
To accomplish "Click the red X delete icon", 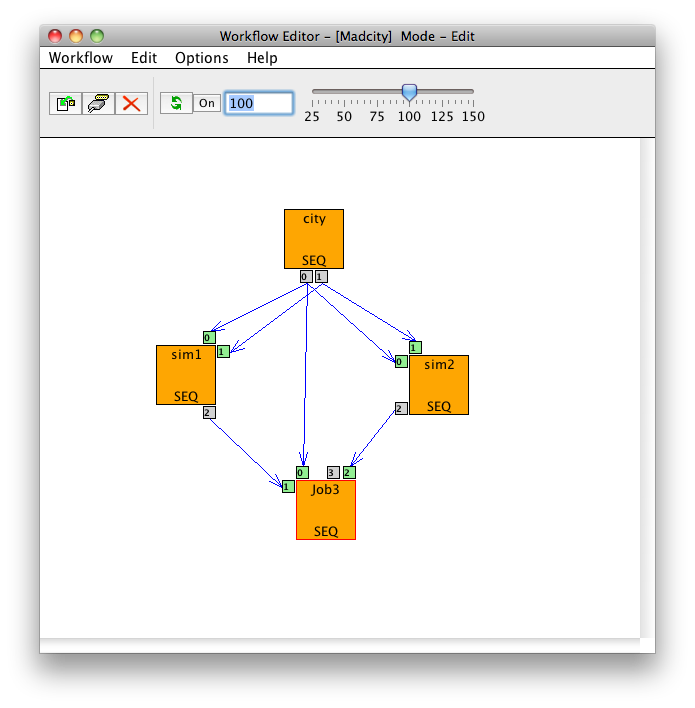I will tap(130, 103).
